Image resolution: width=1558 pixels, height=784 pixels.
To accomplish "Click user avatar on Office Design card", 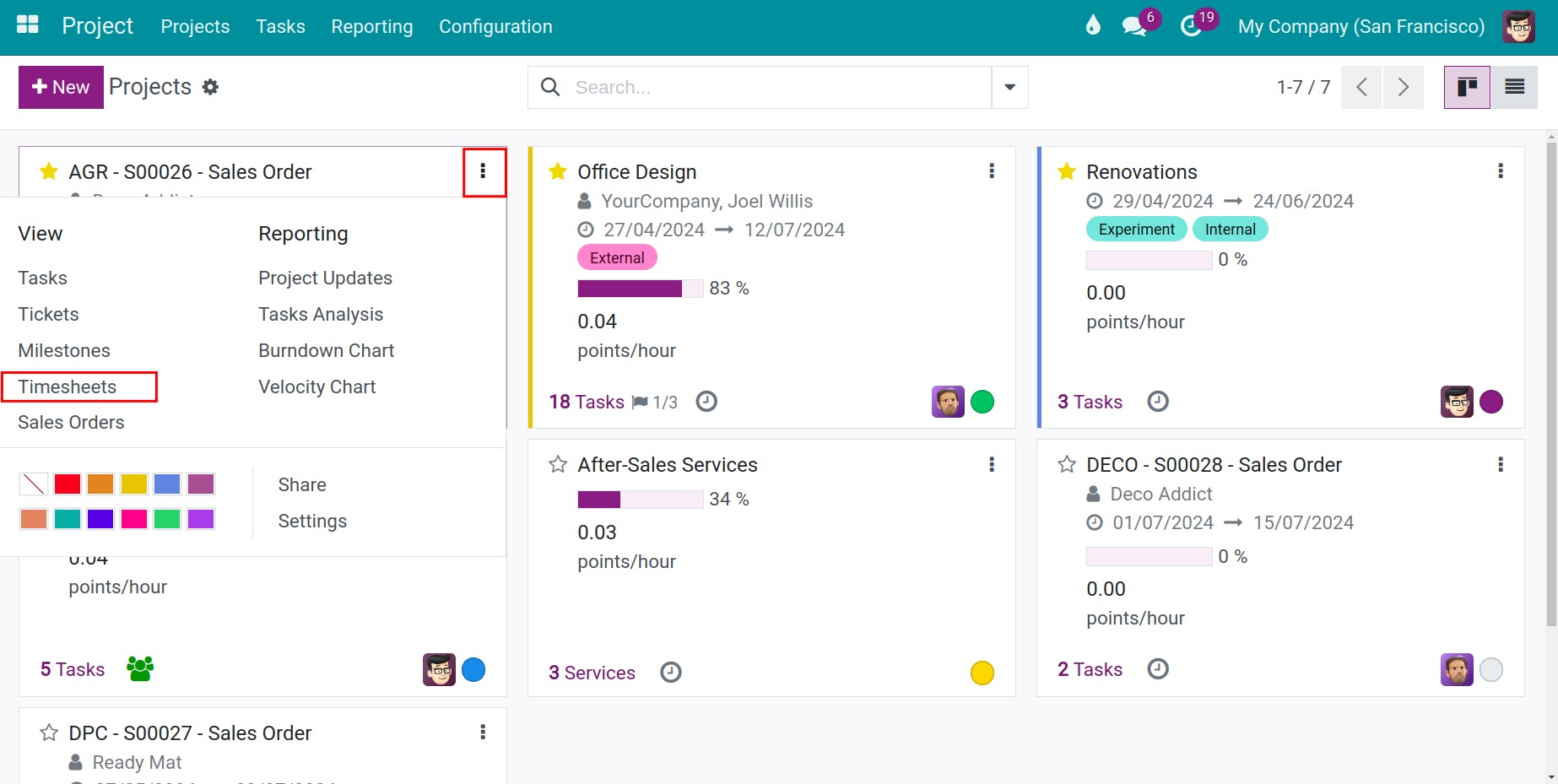I will coord(948,402).
